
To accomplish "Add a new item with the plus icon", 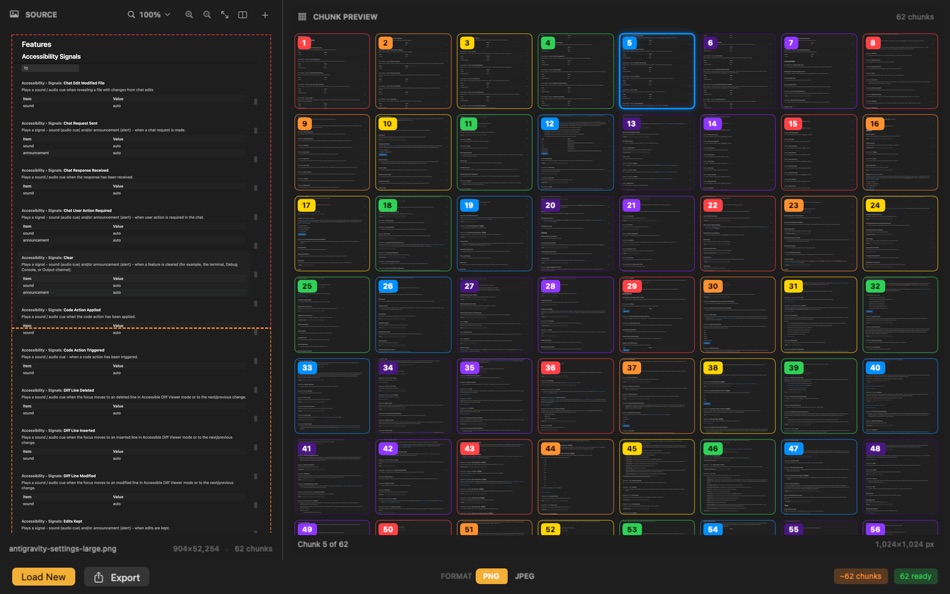I will click(264, 14).
